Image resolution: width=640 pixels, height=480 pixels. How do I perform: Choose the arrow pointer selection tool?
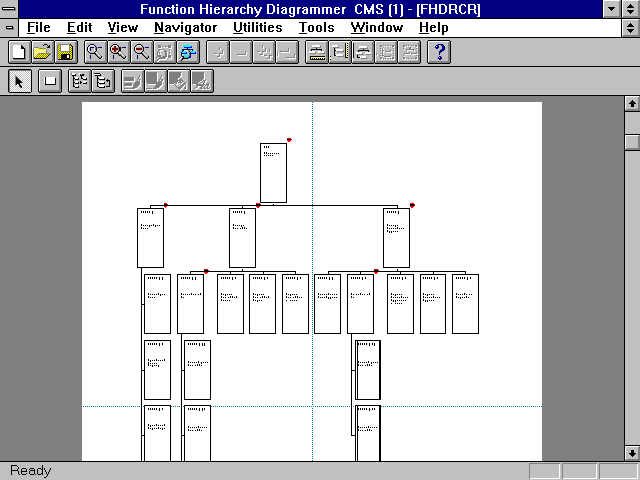(19, 81)
